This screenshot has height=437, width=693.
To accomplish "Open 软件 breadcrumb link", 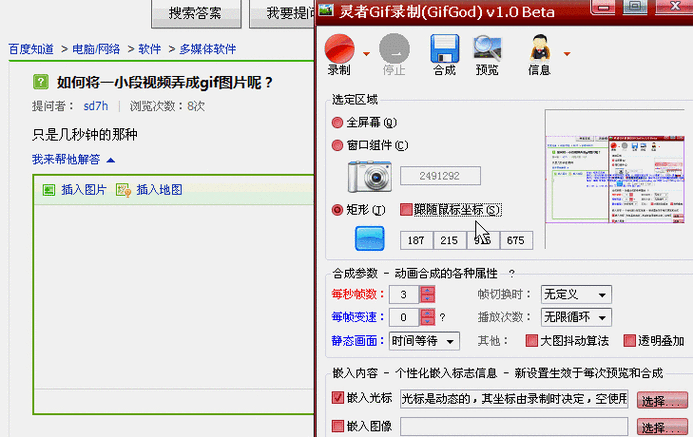I will (149, 49).
